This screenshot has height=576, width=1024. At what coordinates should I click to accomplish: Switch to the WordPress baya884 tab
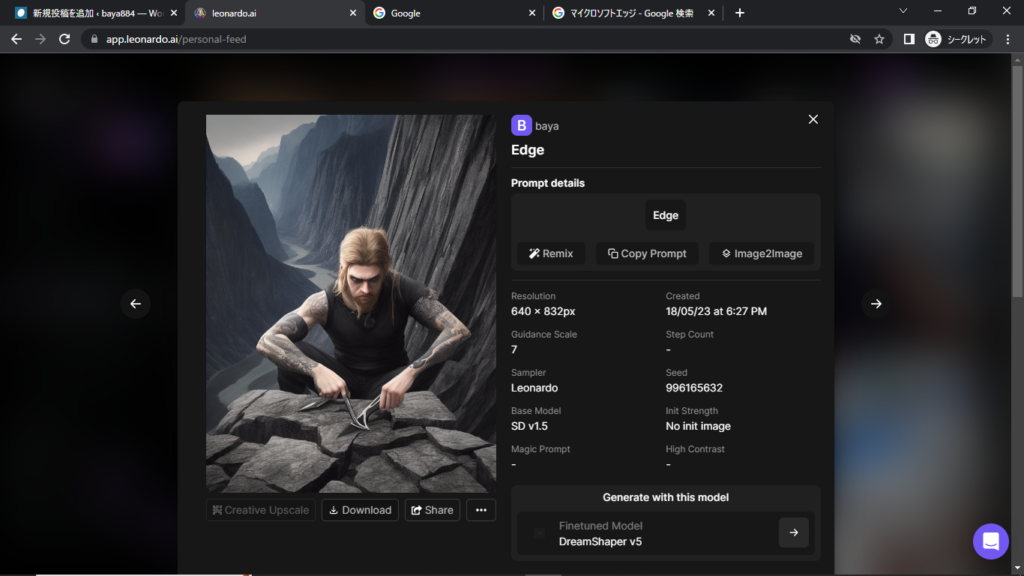click(x=90, y=13)
